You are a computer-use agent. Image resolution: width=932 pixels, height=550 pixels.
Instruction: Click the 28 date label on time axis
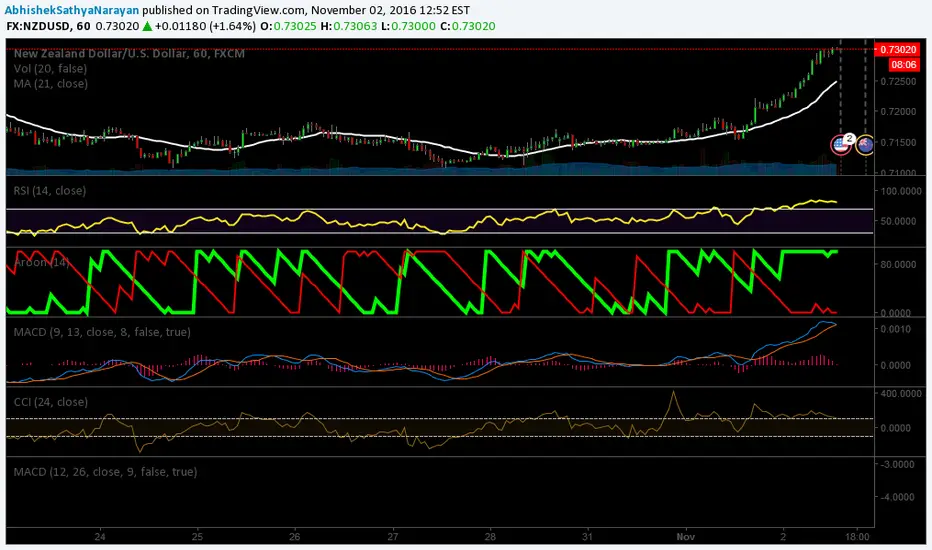click(x=490, y=536)
